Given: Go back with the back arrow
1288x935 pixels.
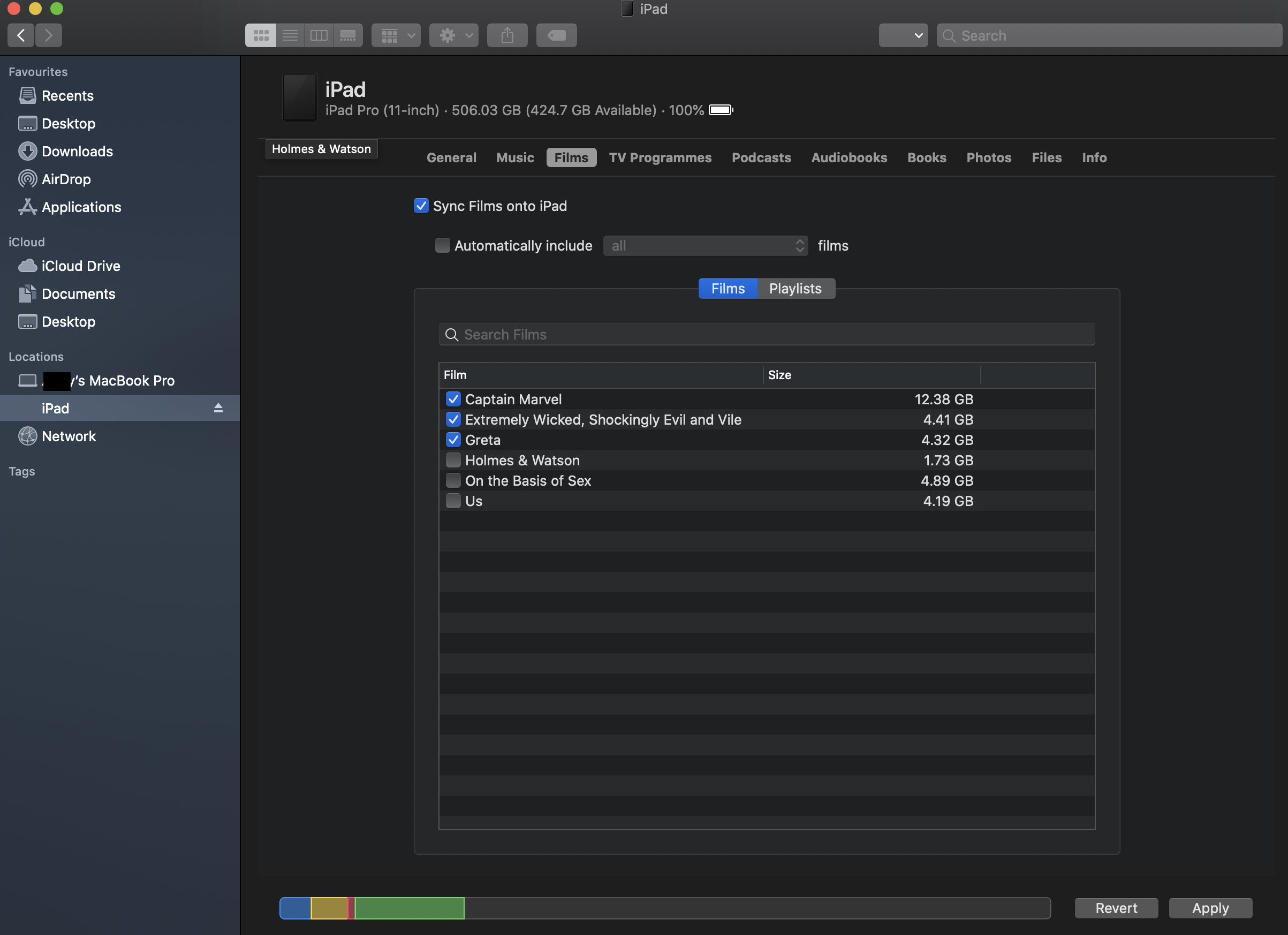Looking at the screenshot, I should (21, 35).
